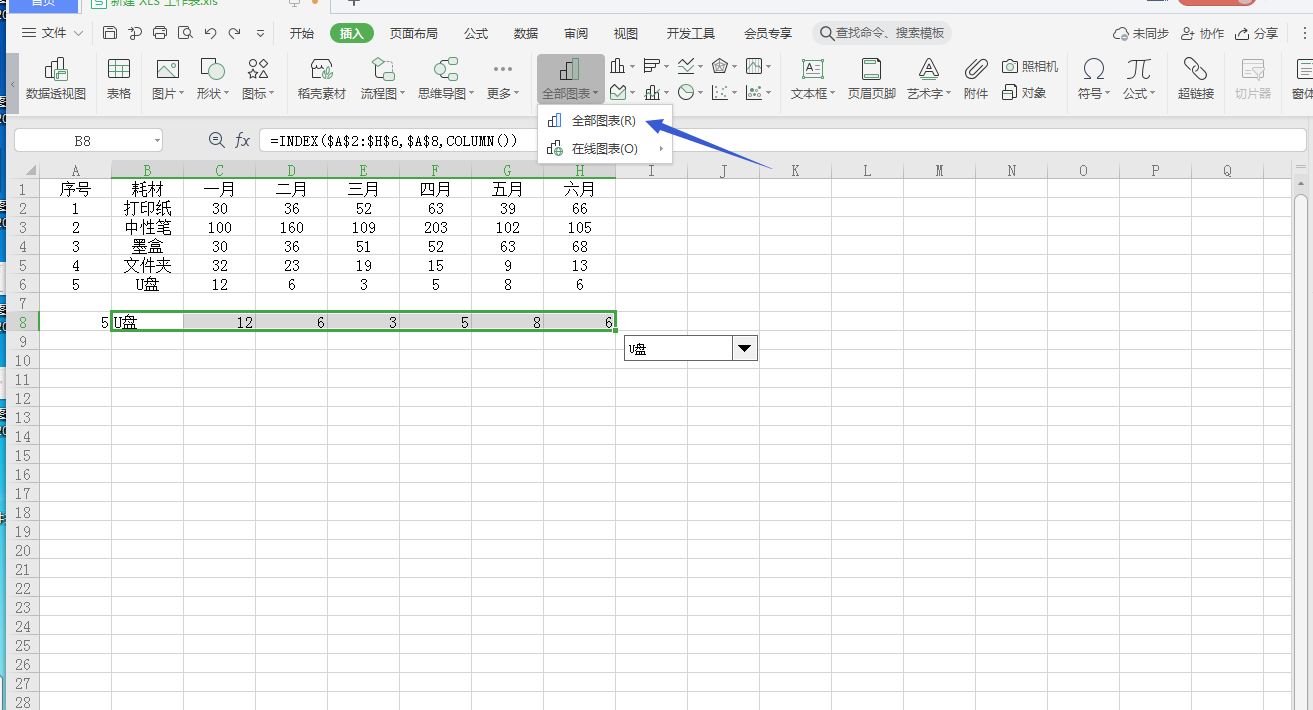This screenshot has width=1313, height=710.
Task: Click the 未同步 sync status button
Action: [x=1140, y=33]
